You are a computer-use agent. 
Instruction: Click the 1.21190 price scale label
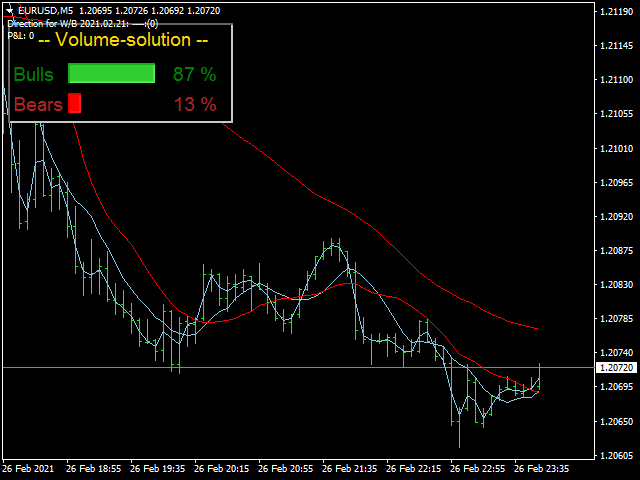coord(616,12)
